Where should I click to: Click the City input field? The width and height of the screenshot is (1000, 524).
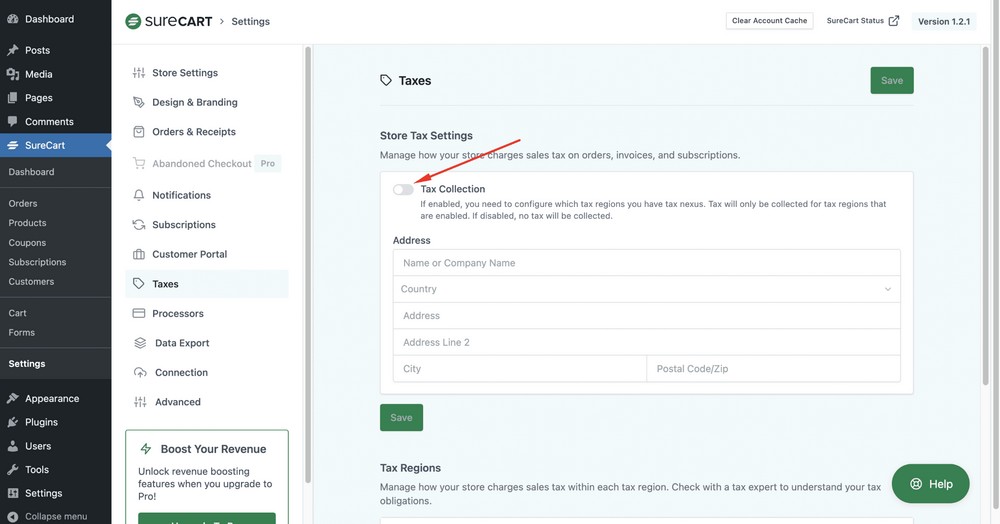pos(520,368)
